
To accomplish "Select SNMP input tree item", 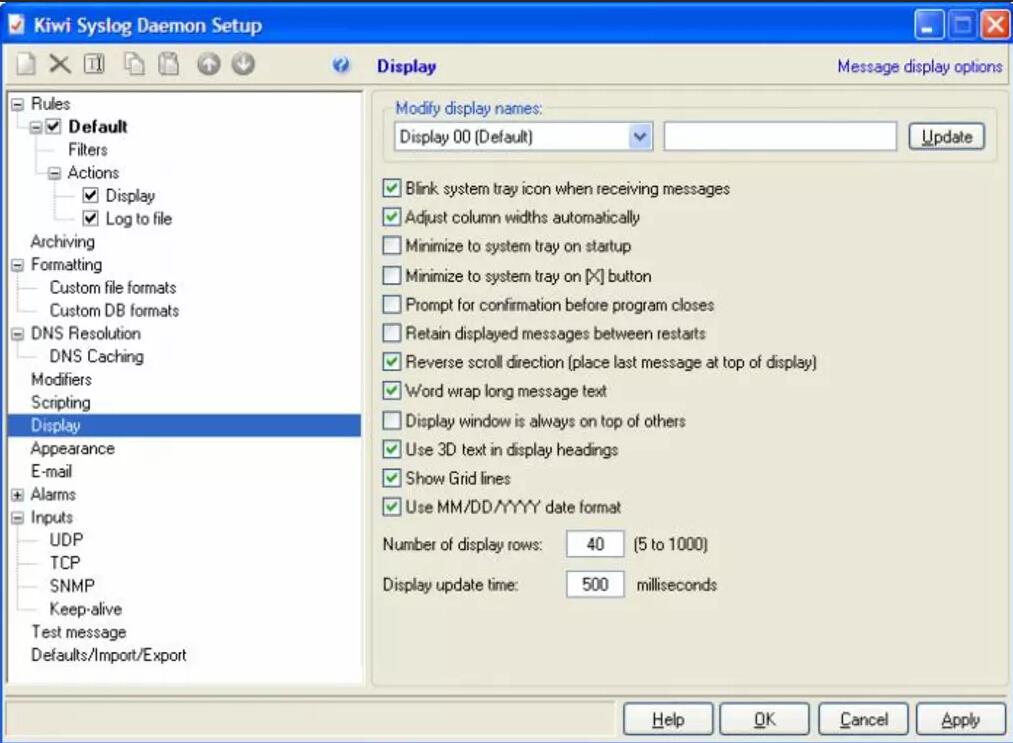I will pos(72,586).
